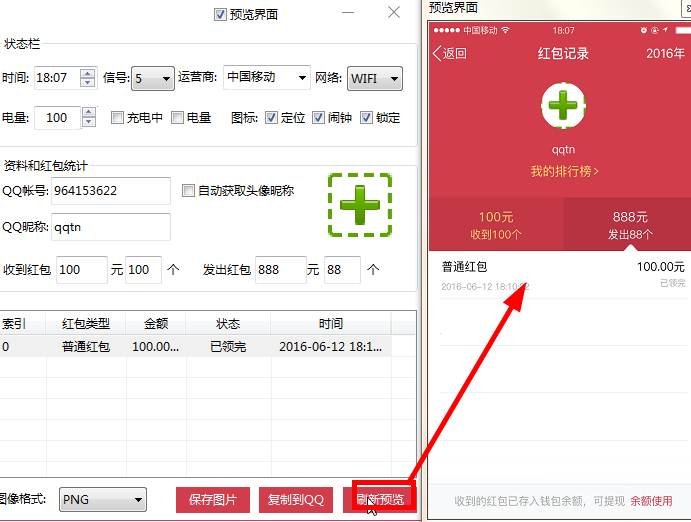Click the QQ帐号 input field

(x=111, y=191)
